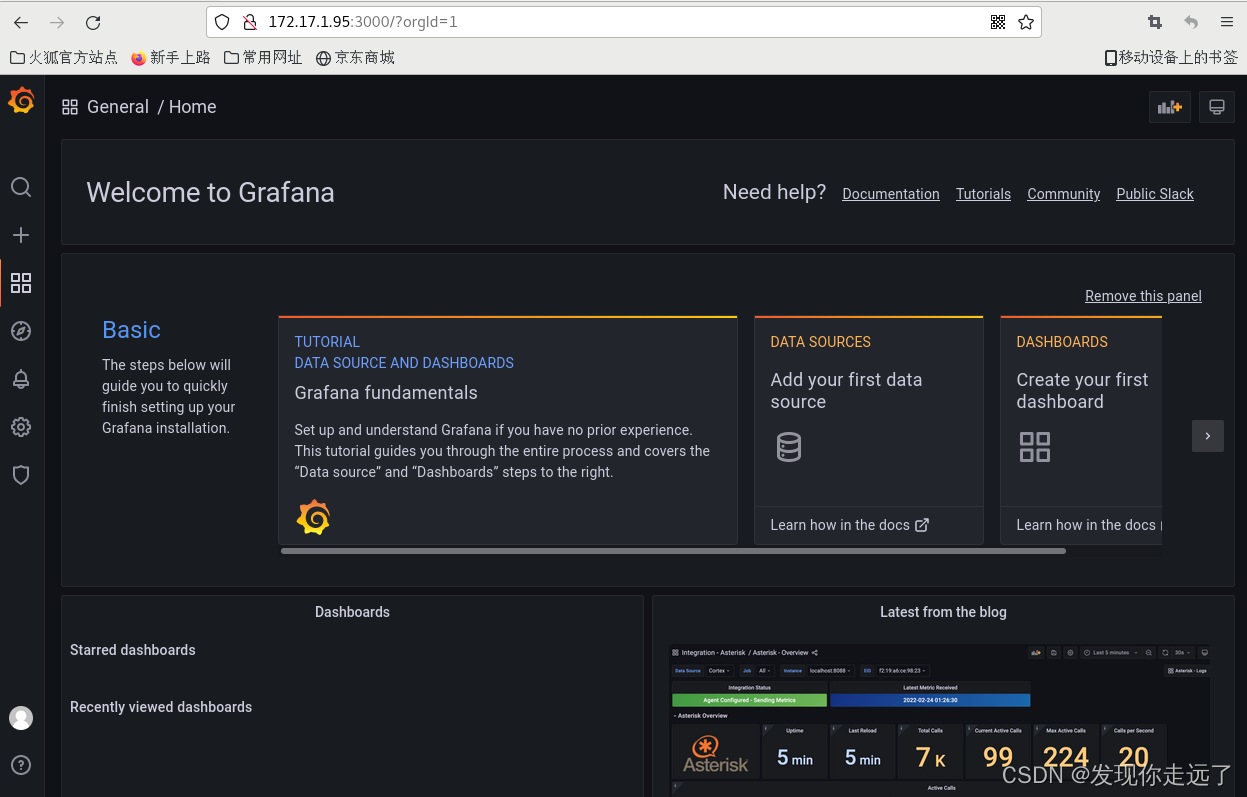
Task: Bookmark this page with the star icon
Action: click(x=1026, y=22)
